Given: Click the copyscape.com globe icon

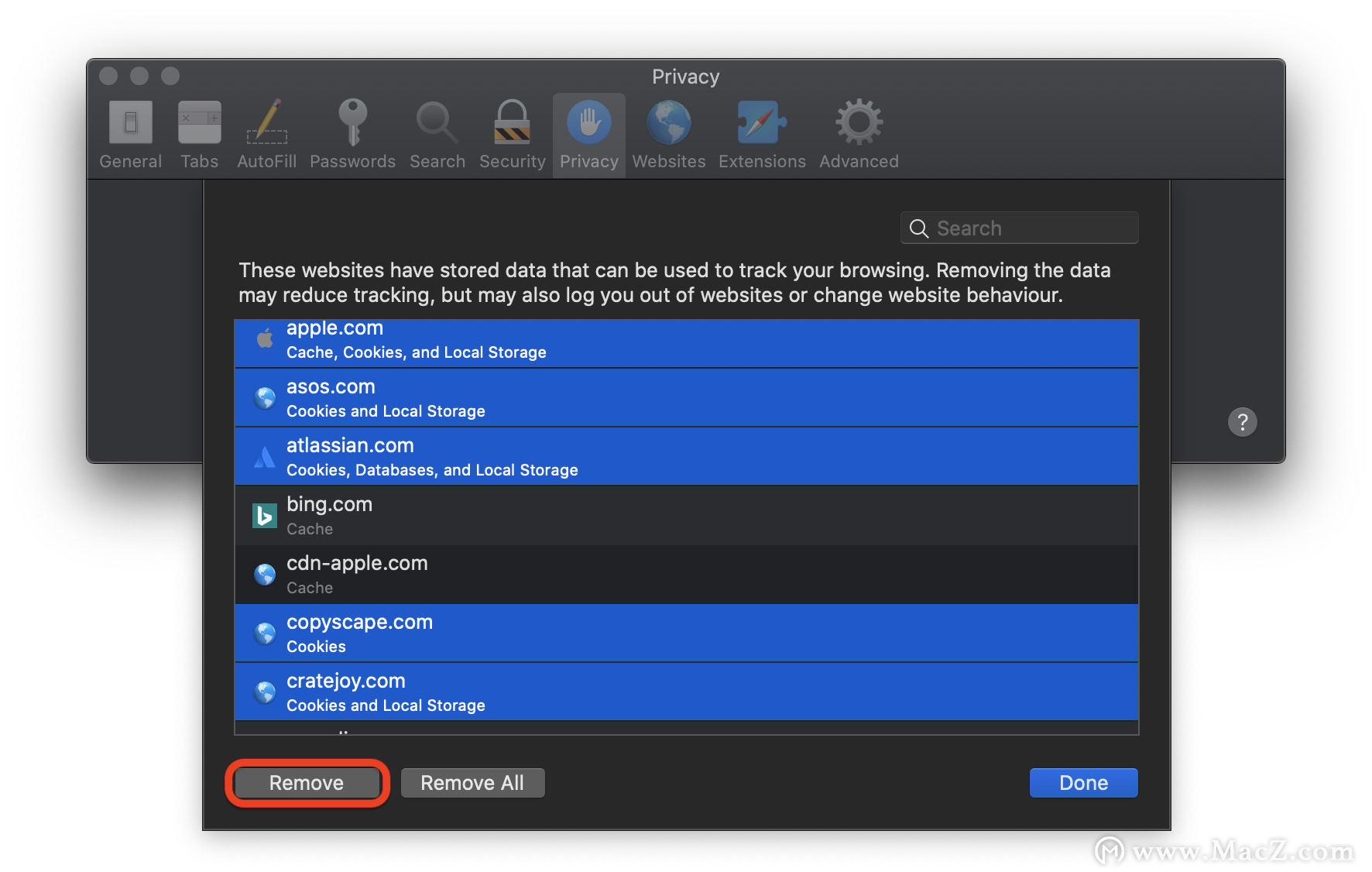Looking at the screenshot, I should coord(265,633).
